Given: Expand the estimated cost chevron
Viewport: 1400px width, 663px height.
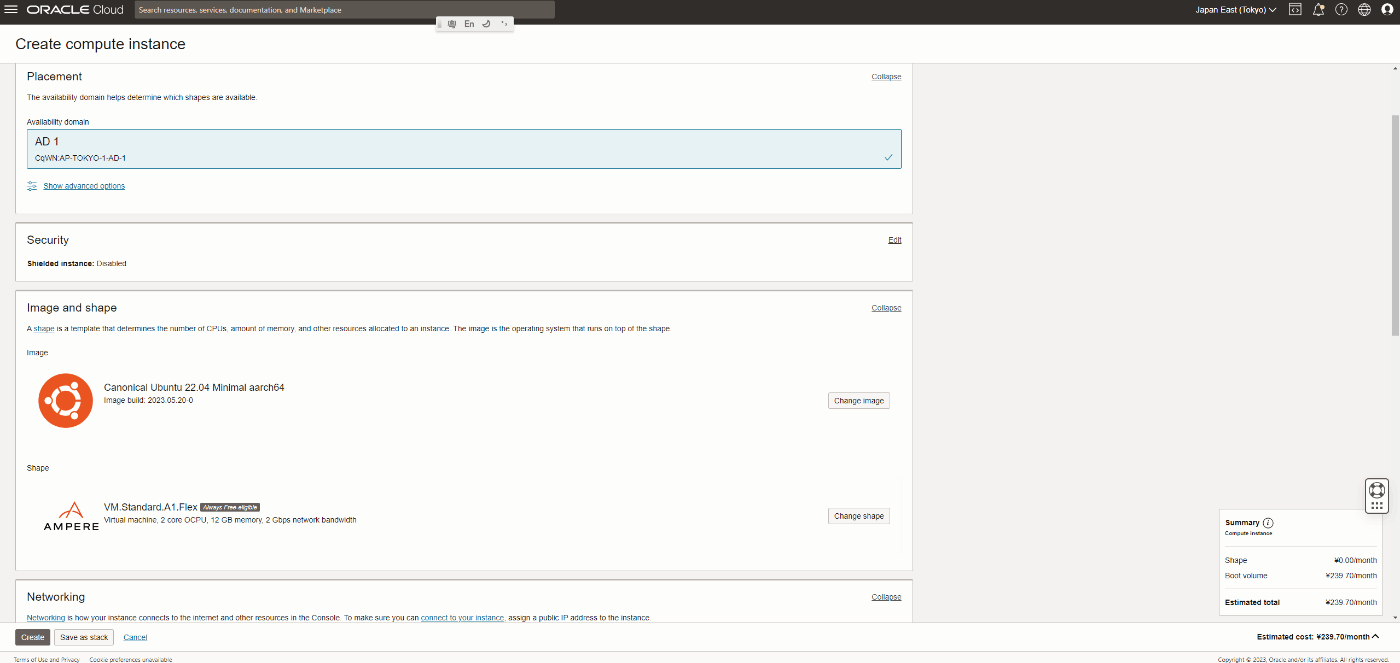Looking at the screenshot, I should [x=1375, y=636].
